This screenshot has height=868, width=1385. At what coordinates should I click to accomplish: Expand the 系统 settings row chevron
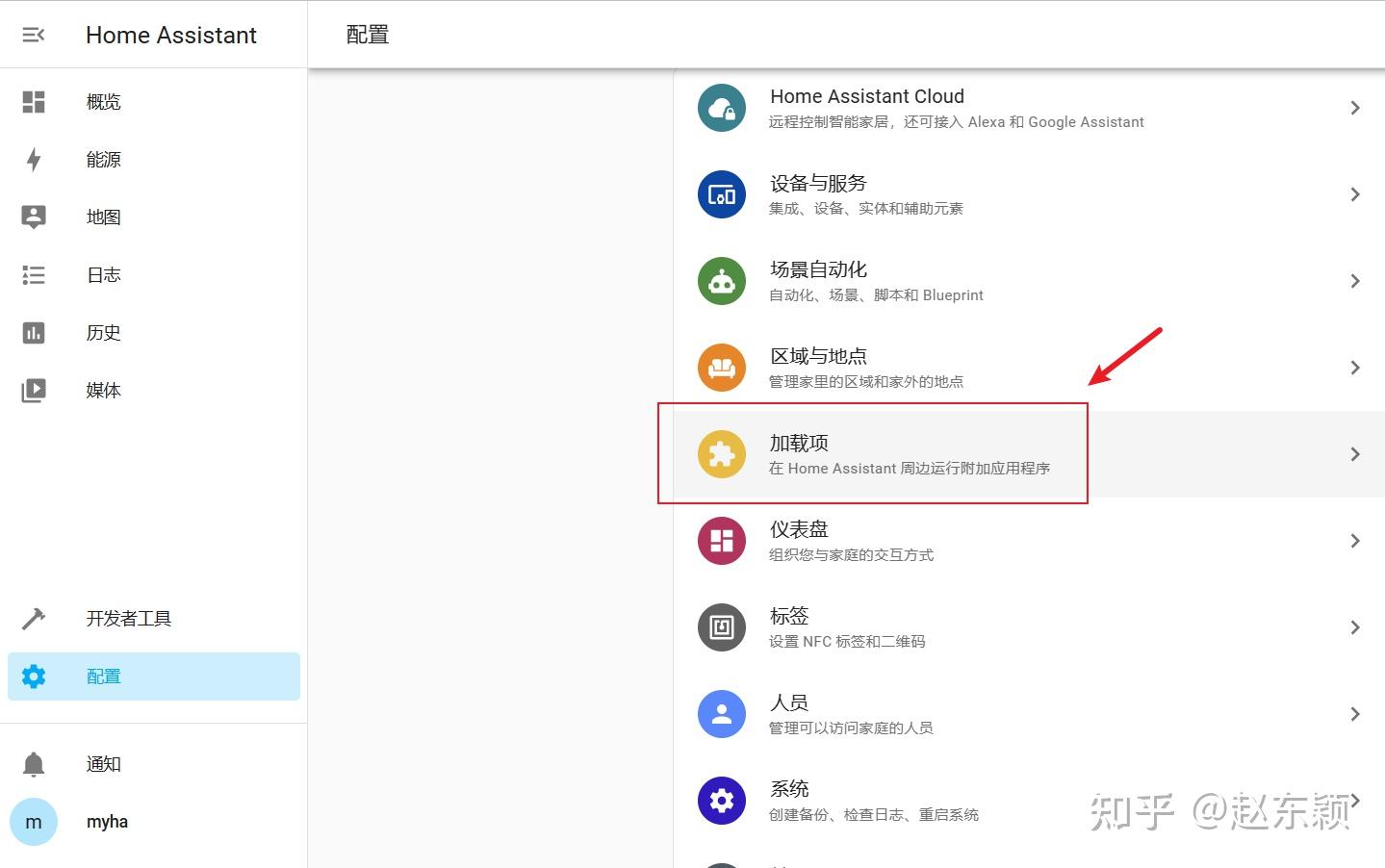1355,801
